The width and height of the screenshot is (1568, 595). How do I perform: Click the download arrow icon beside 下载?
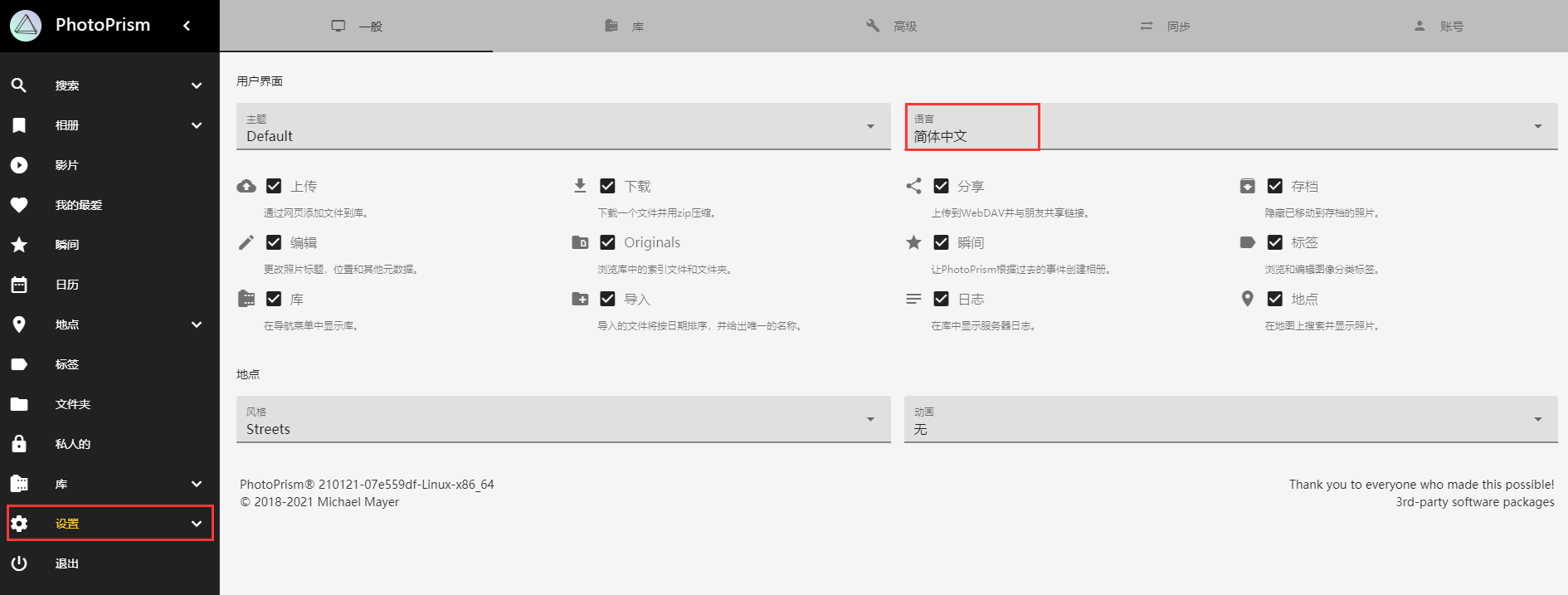pyautogui.click(x=580, y=185)
